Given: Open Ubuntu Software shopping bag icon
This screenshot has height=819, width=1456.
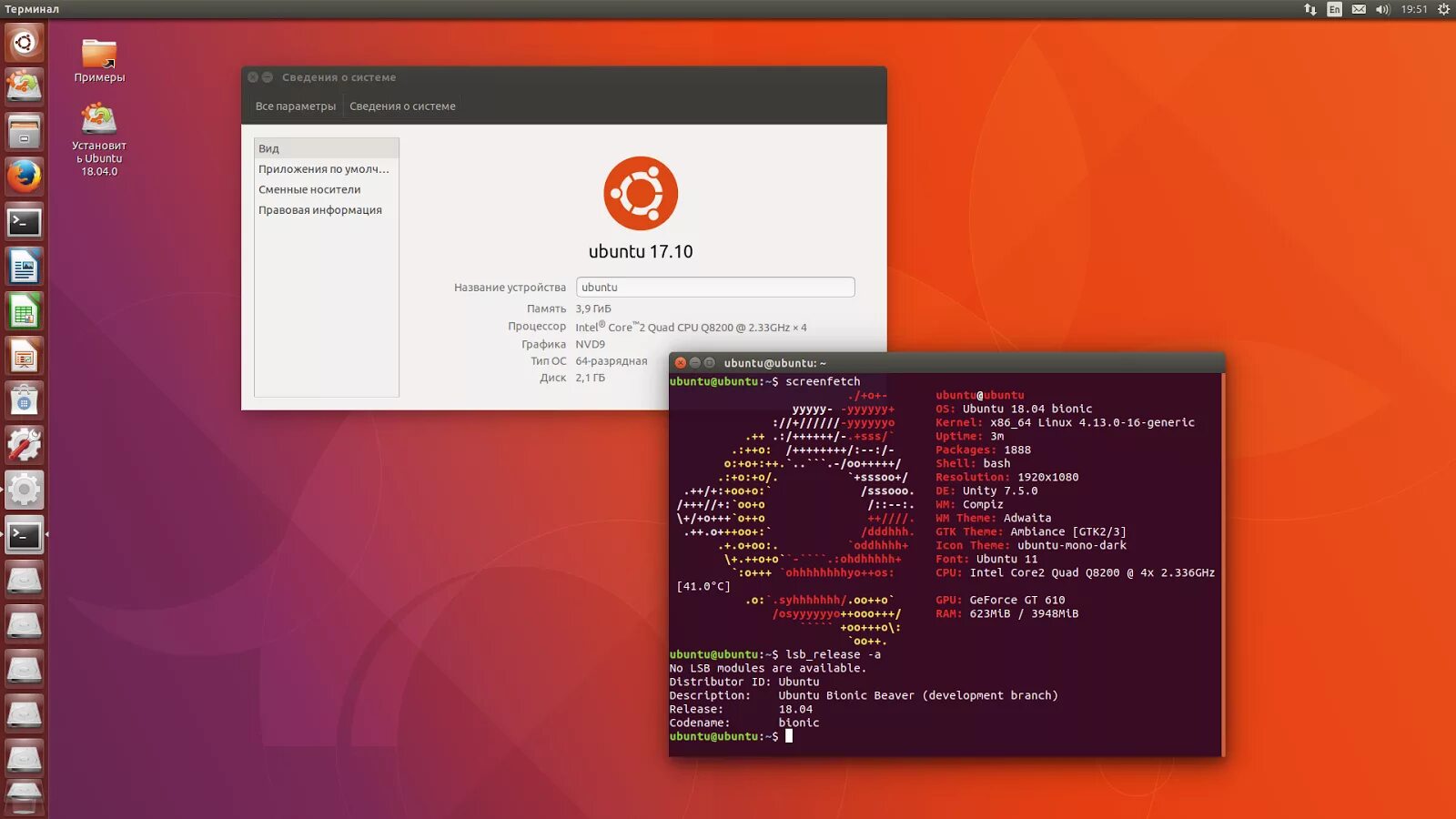Looking at the screenshot, I should [24, 400].
